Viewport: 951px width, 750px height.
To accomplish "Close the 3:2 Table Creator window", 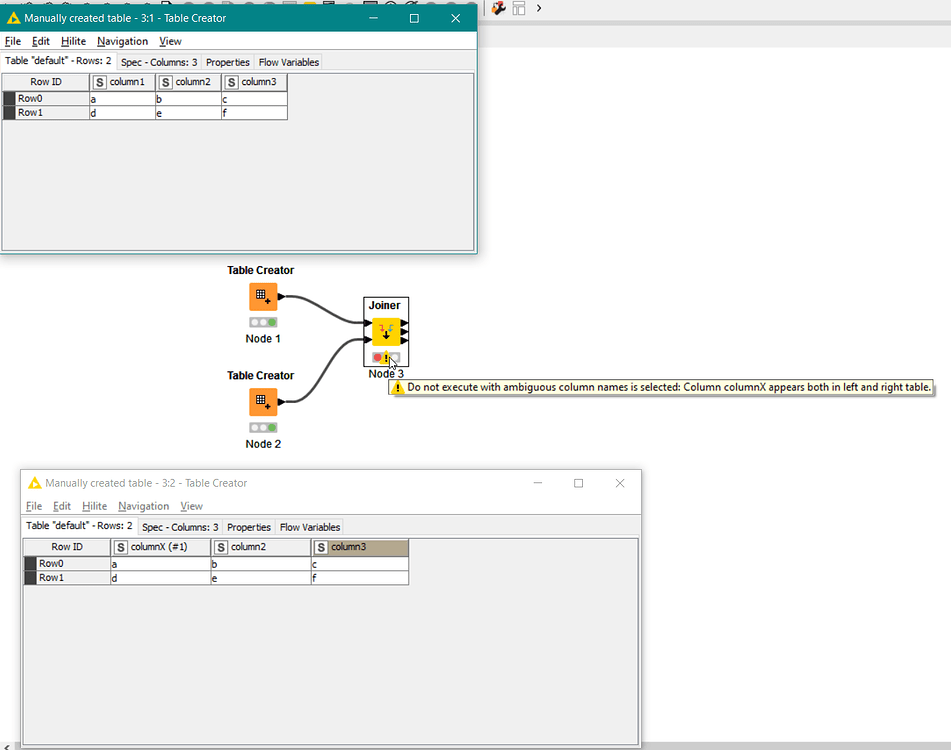I will coord(620,483).
